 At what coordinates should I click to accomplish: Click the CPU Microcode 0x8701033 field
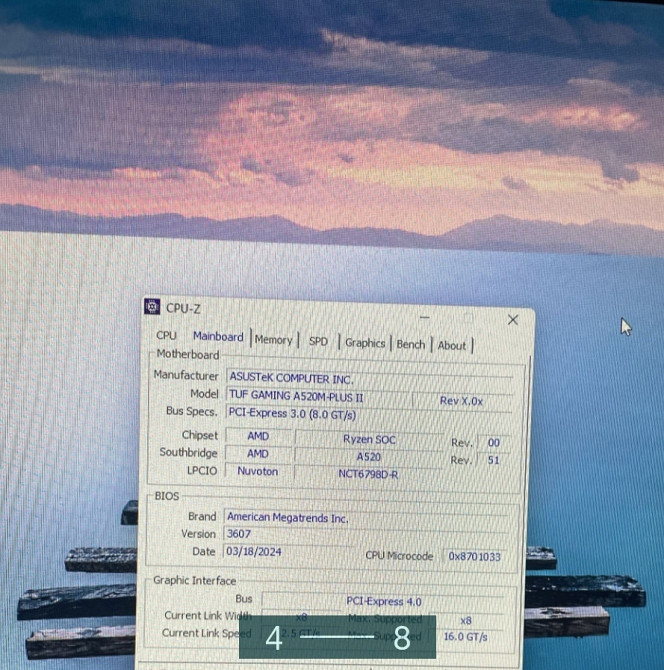475,557
